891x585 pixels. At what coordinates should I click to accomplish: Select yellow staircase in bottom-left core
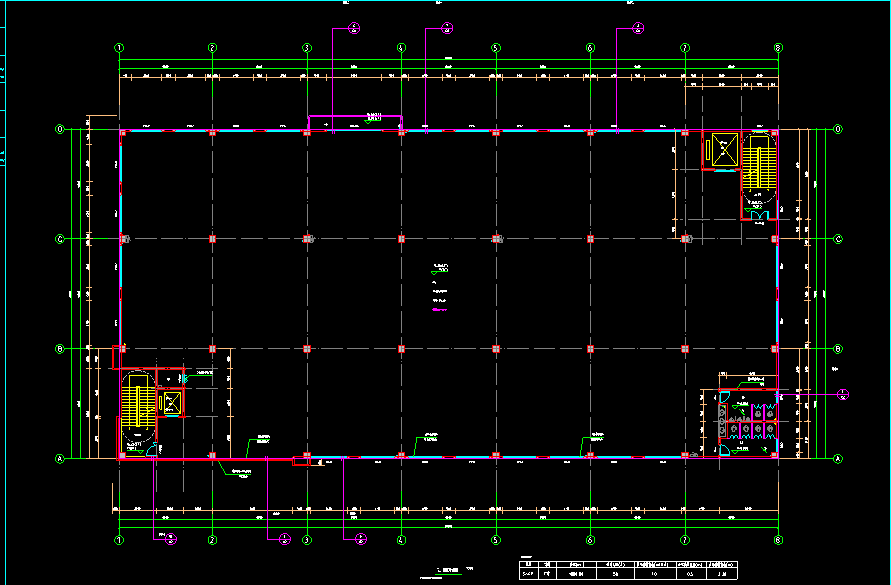click(x=133, y=402)
